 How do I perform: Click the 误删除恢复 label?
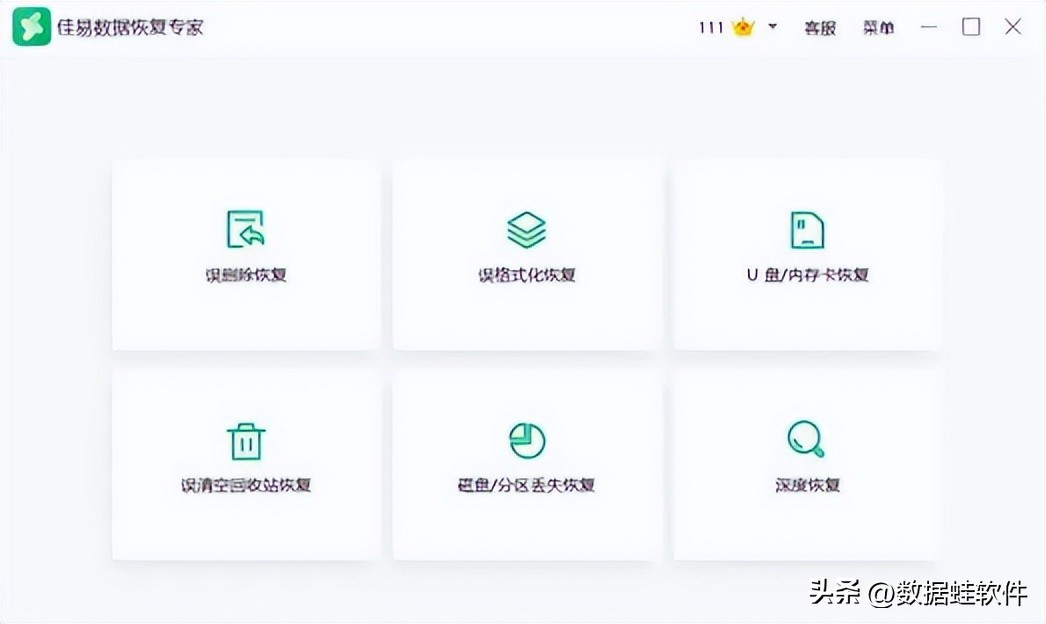pyautogui.click(x=246, y=275)
